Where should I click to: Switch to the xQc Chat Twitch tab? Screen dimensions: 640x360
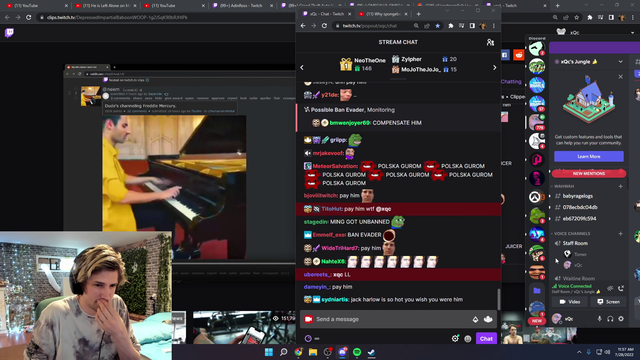[x=327, y=14]
